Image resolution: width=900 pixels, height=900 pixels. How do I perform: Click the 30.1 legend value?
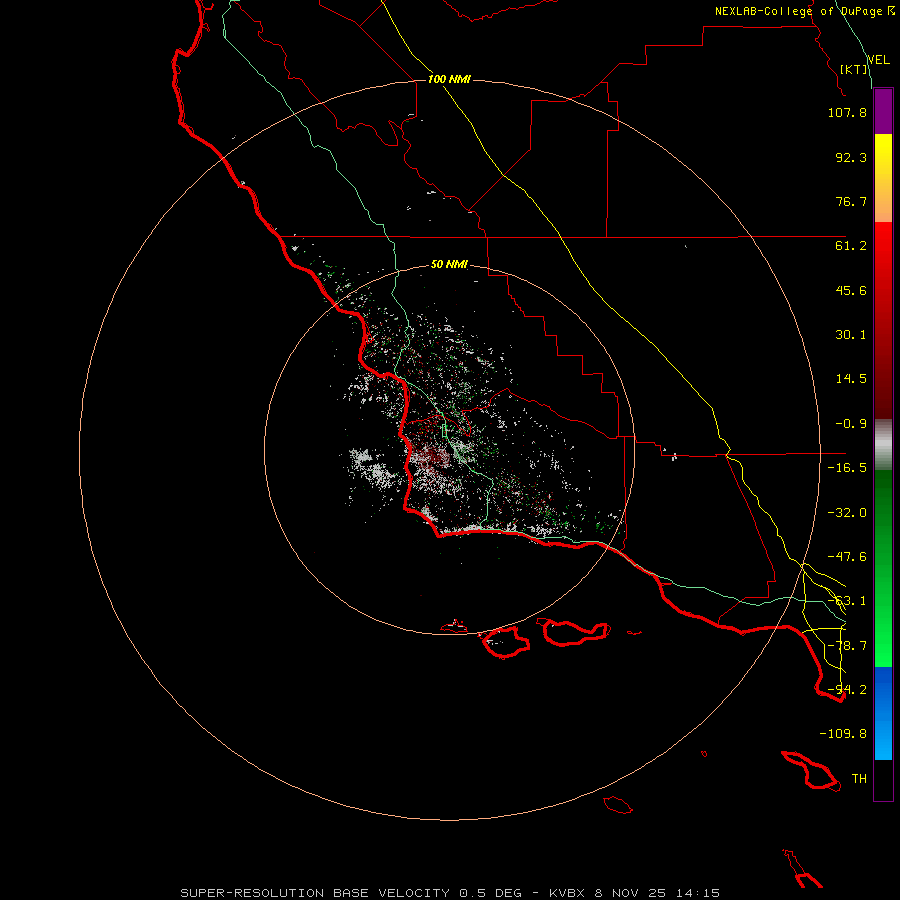click(851, 335)
